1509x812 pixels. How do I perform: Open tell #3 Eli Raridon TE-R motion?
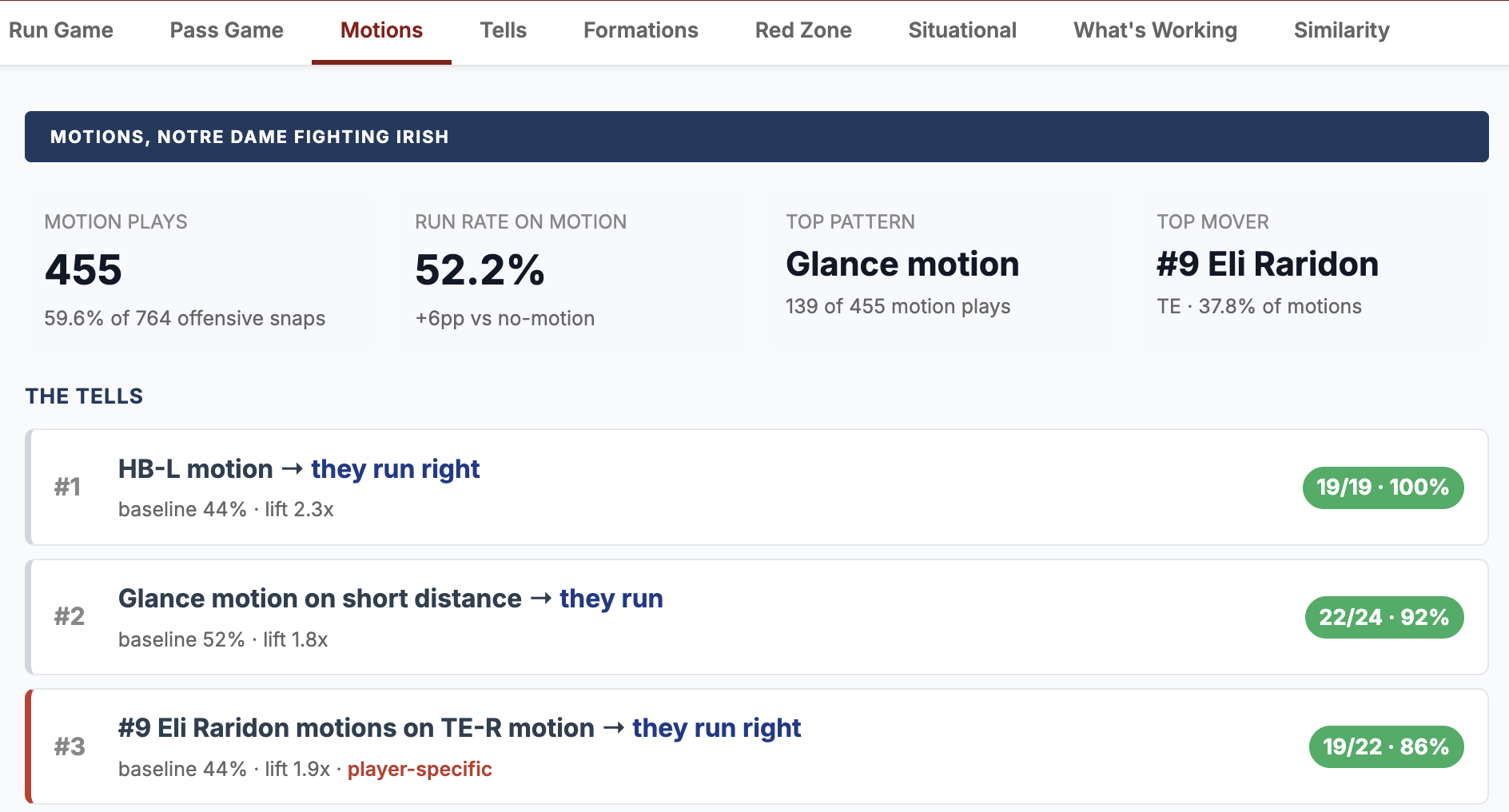coord(756,746)
